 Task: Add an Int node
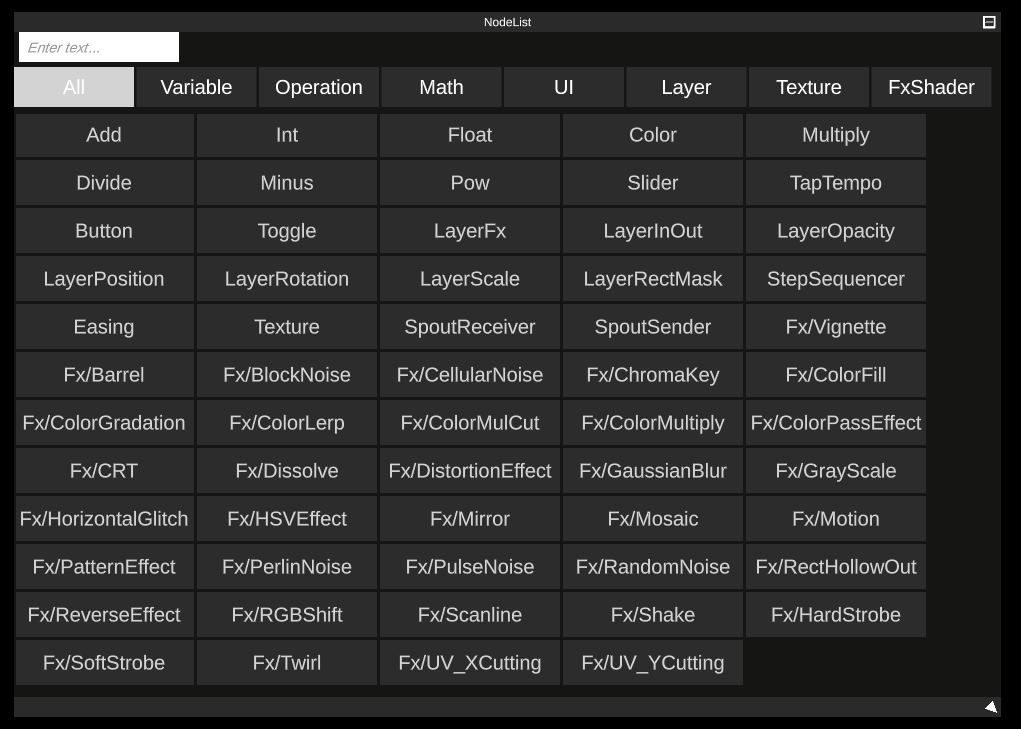point(286,135)
